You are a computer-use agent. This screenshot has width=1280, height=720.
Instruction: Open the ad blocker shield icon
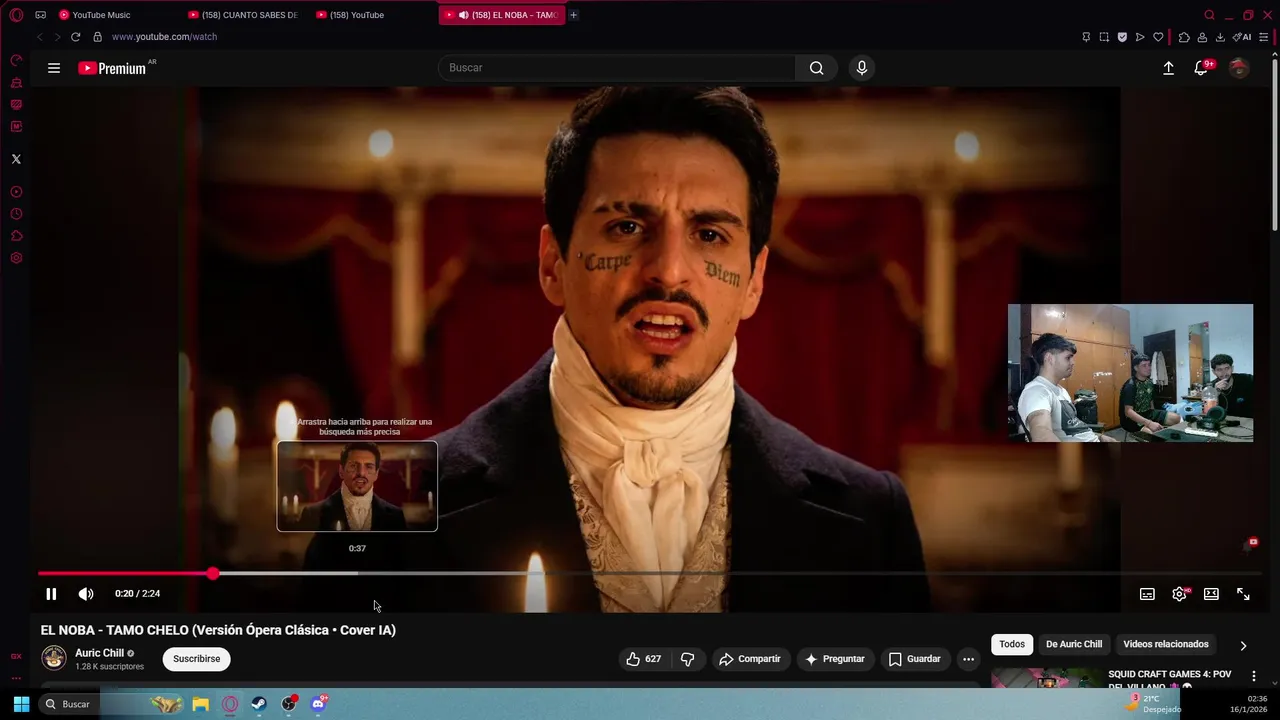click(1122, 37)
